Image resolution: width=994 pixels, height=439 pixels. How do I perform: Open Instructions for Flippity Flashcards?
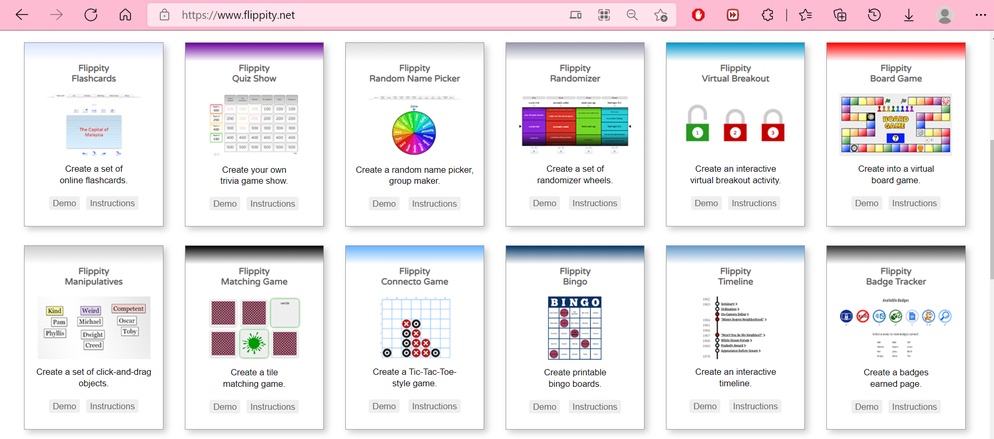pyautogui.click(x=112, y=203)
